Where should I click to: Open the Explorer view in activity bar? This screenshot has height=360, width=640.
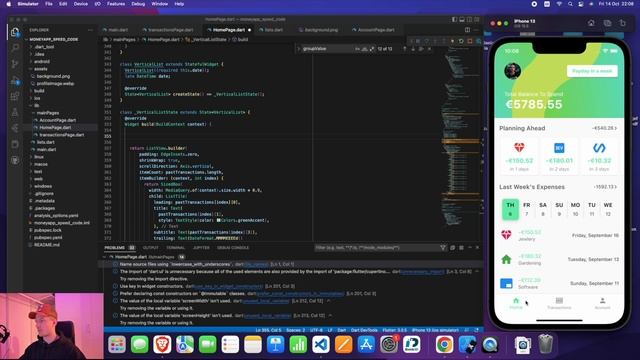click(x=15, y=32)
